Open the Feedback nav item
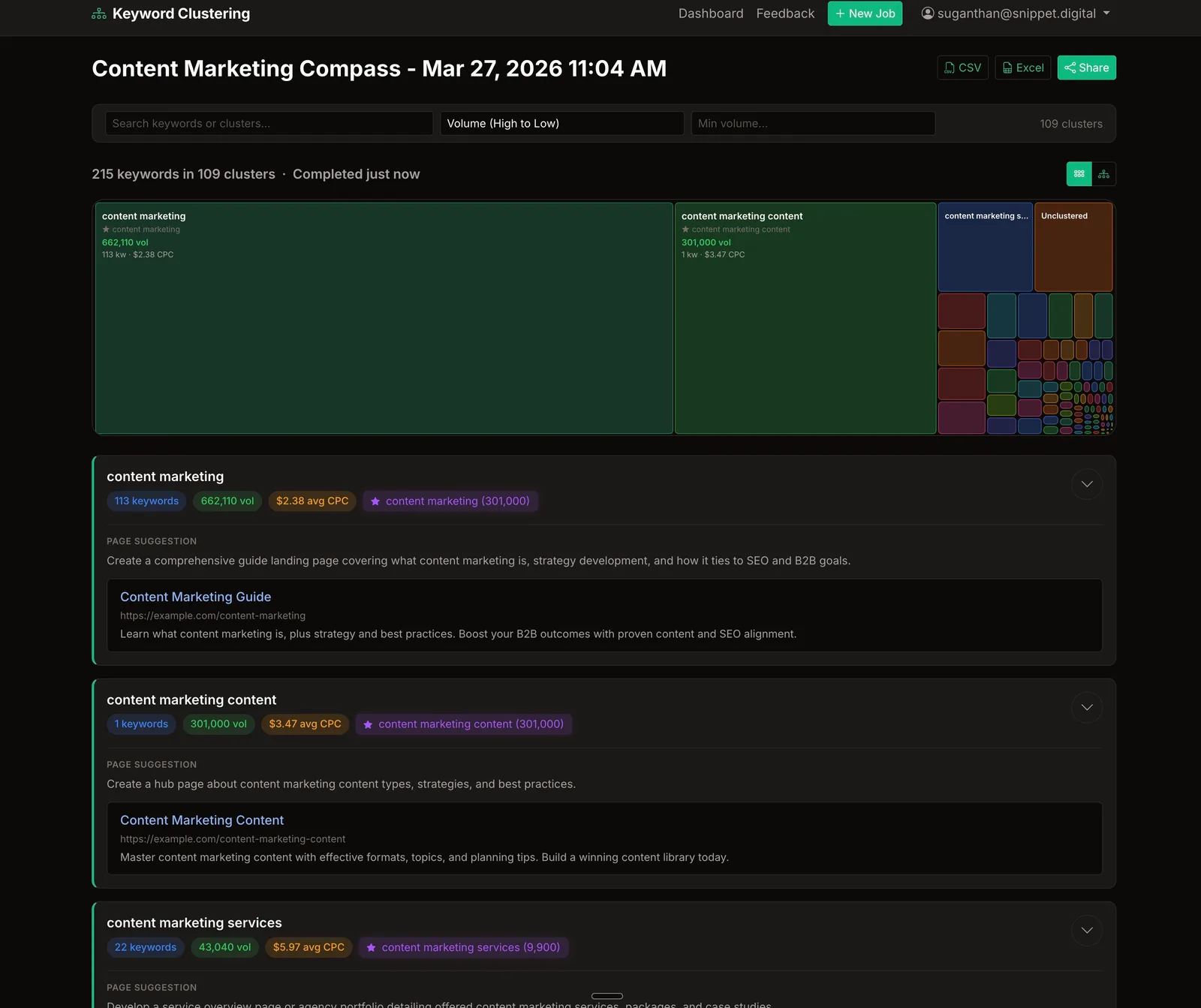The height and width of the screenshot is (1008, 1201). (x=785, y=14)
